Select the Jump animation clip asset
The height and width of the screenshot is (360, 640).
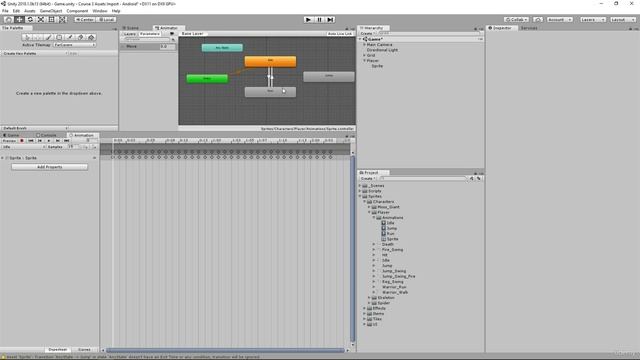(x=389, y=229)
